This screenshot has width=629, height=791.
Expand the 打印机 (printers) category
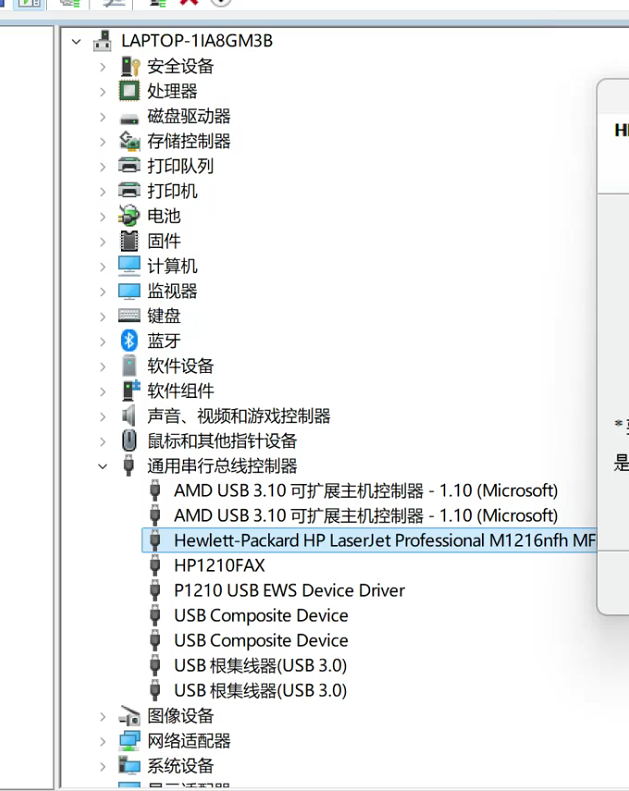tap(102, 192)
